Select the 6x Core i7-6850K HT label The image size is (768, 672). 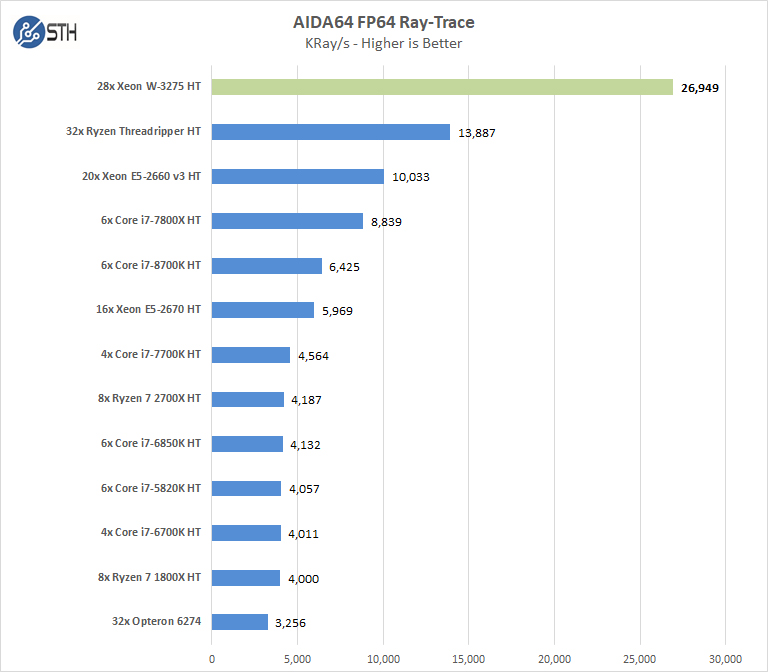[x=151, y=444]
